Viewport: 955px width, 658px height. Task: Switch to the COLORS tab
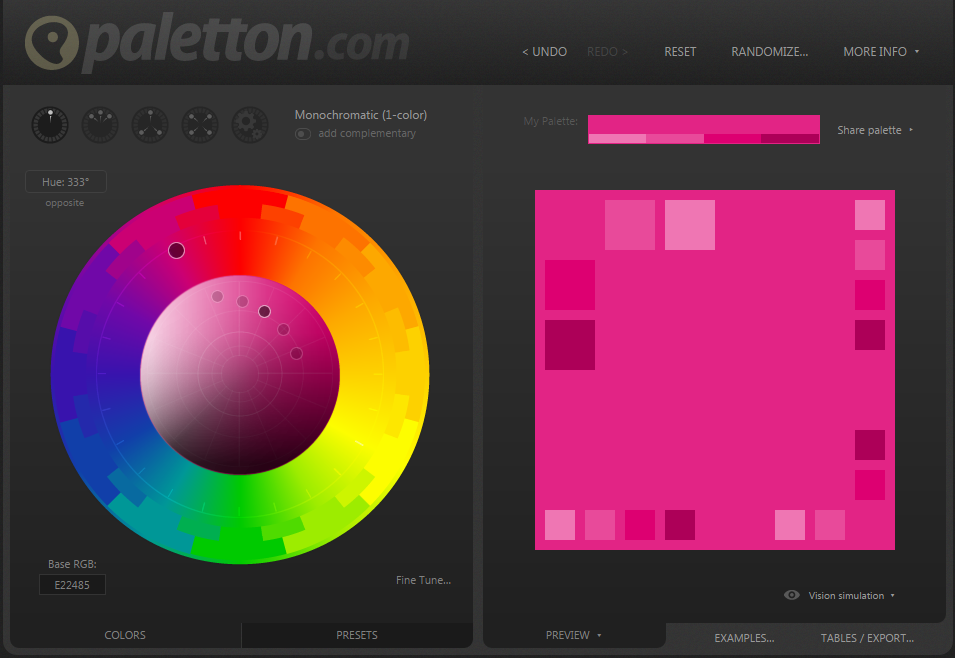(x=125, y=635)
